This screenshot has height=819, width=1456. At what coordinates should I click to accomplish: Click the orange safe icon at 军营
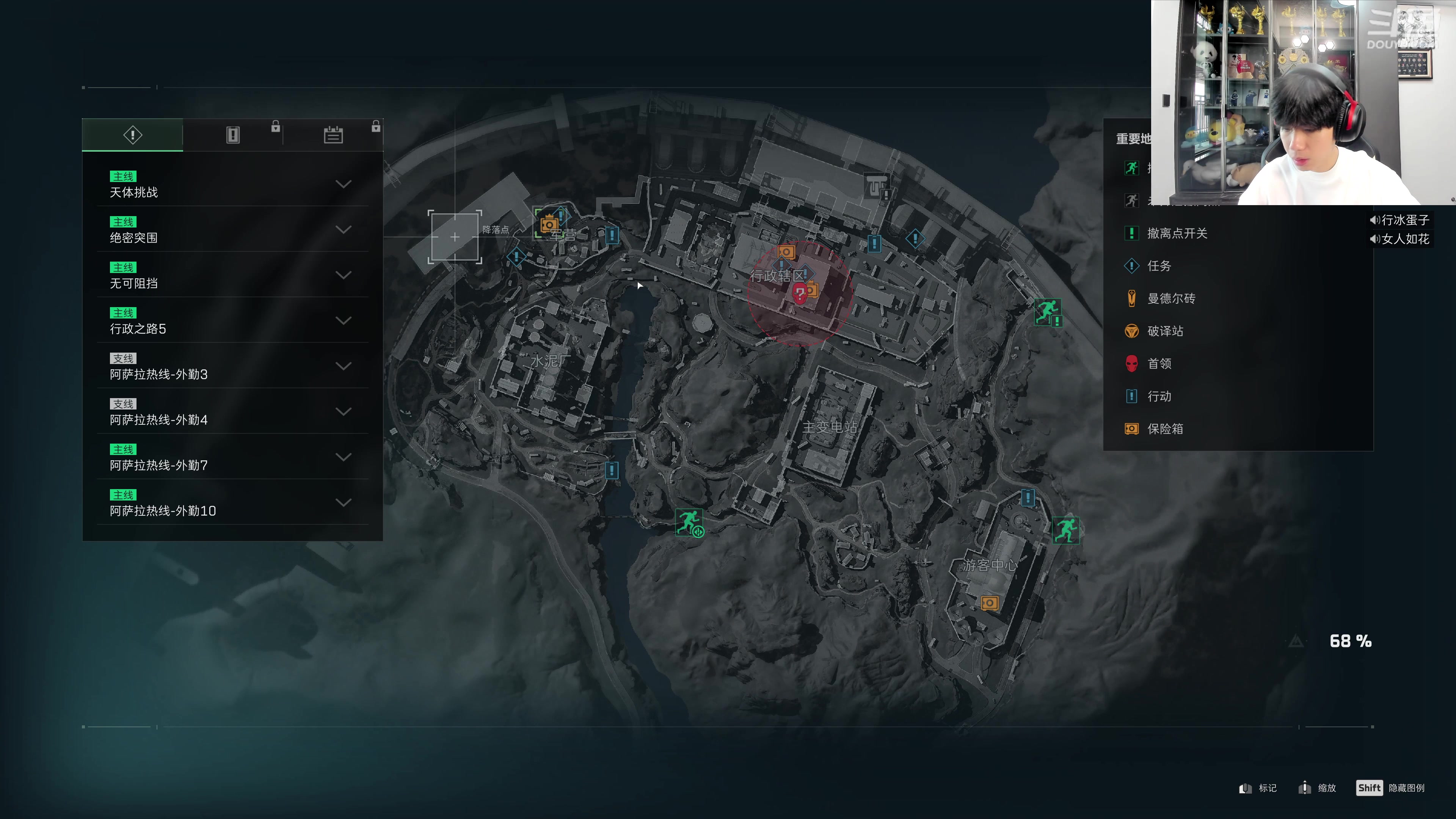[549, 224]
